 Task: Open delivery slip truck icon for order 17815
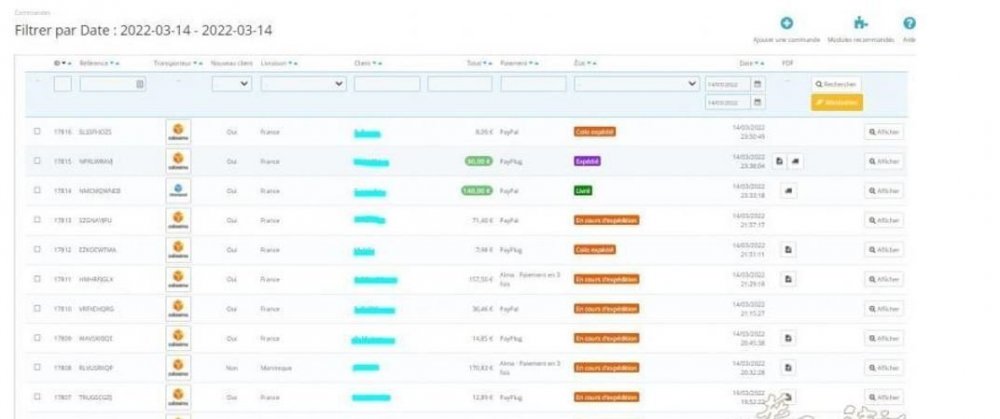pos(795,161)
